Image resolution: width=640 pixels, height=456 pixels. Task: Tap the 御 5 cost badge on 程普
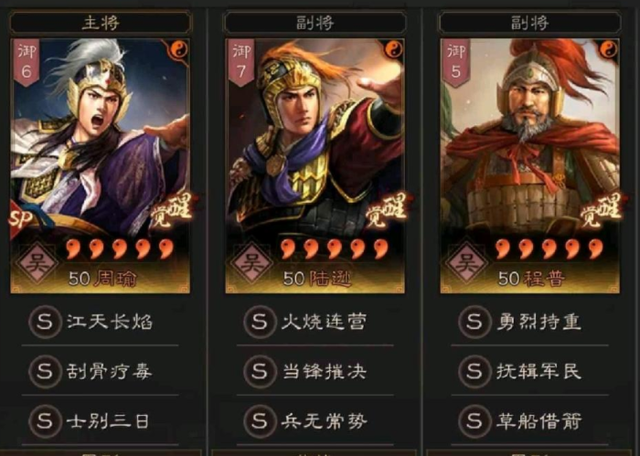click(x=456, y=62)
